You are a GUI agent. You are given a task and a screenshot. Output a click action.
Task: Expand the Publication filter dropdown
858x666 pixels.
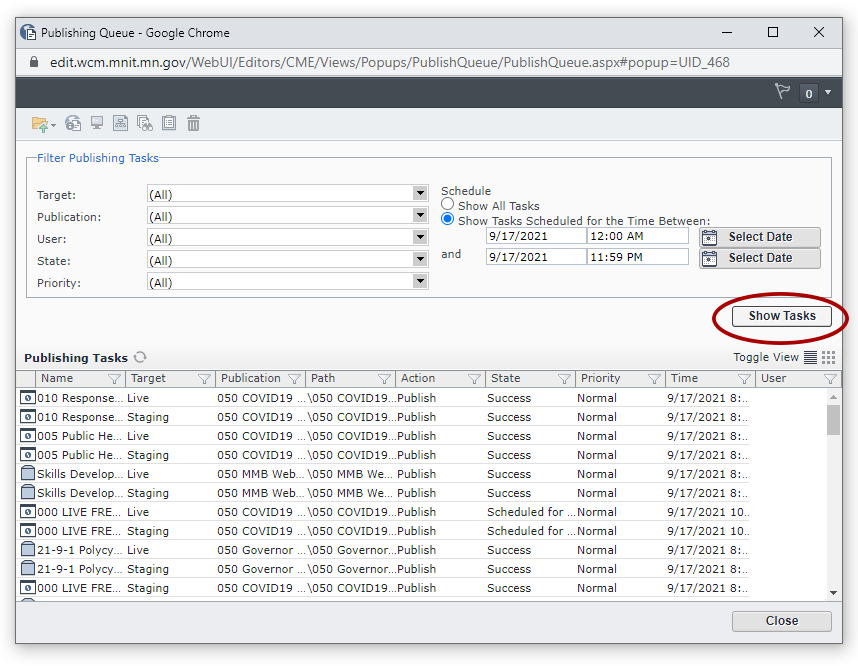[420, 216]
